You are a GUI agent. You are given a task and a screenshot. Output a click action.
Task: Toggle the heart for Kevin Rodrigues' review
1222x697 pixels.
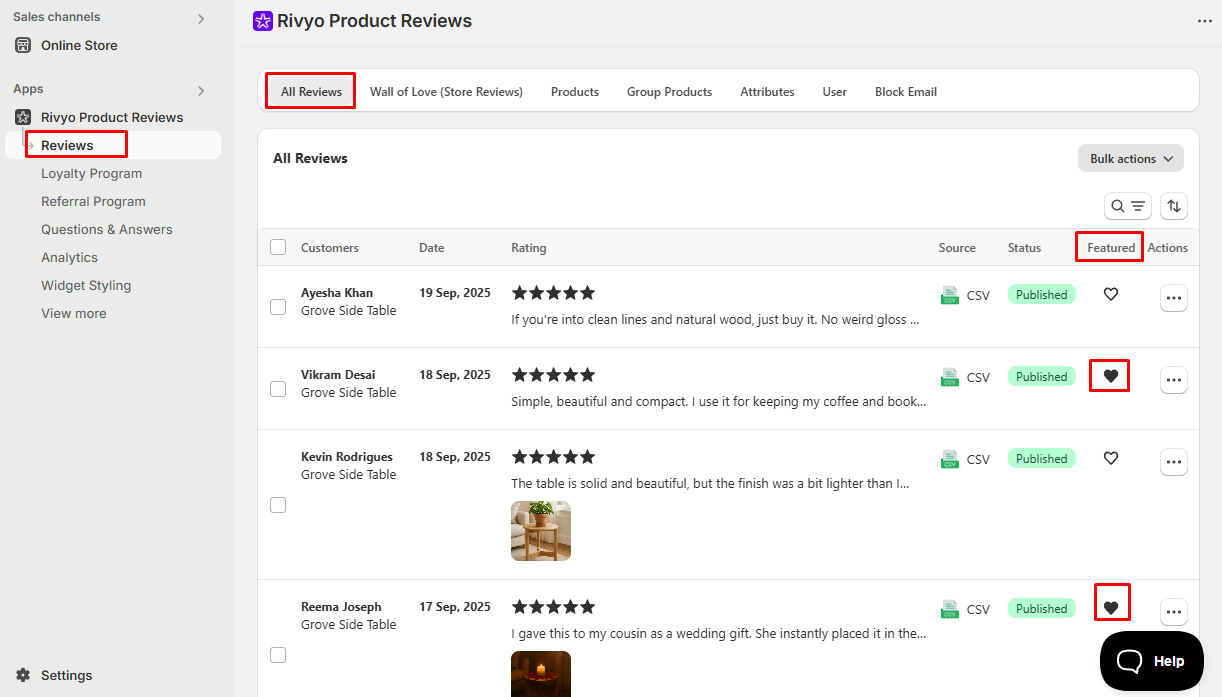coord(1110,458)
